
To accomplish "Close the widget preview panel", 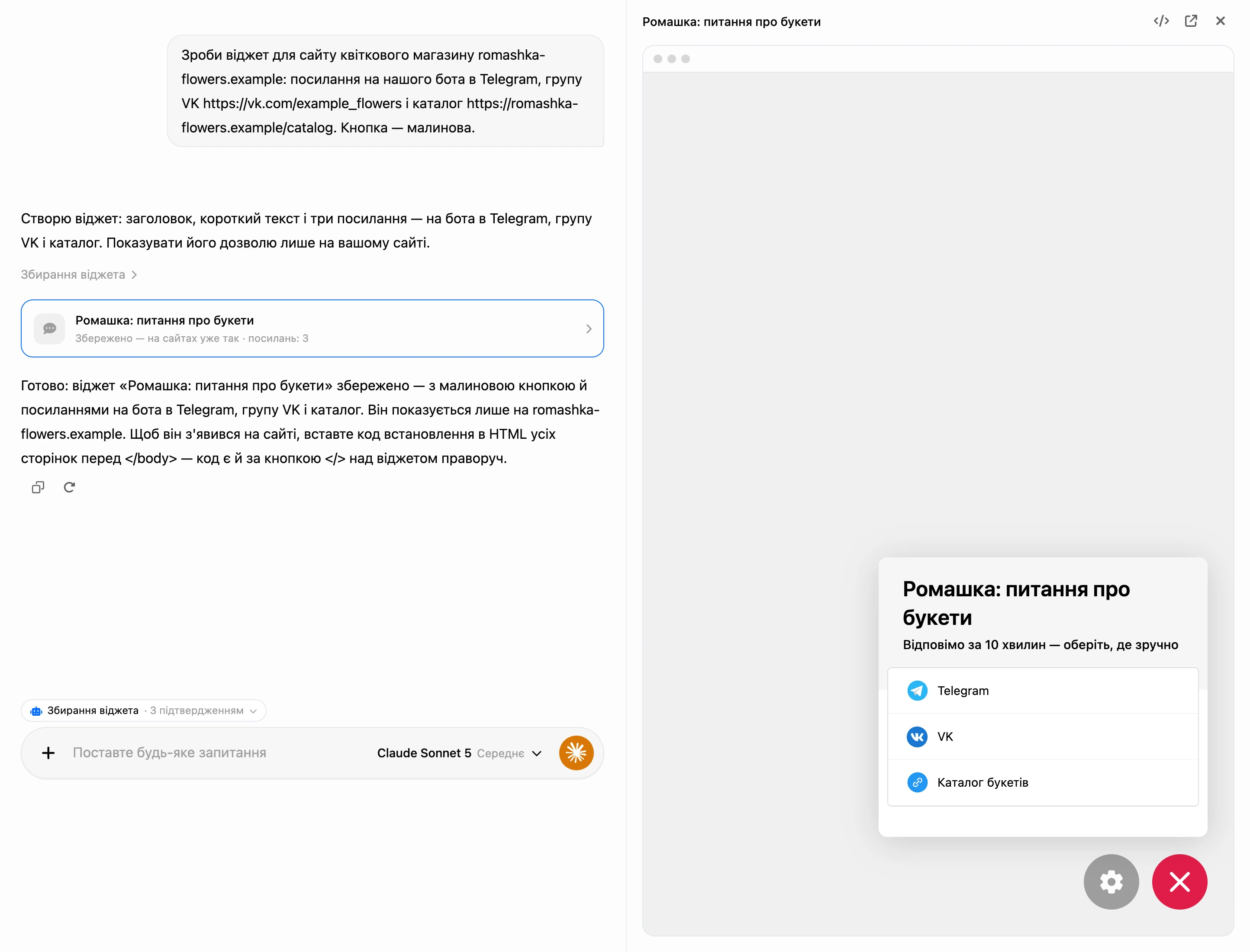I will tap(1220, 21).
